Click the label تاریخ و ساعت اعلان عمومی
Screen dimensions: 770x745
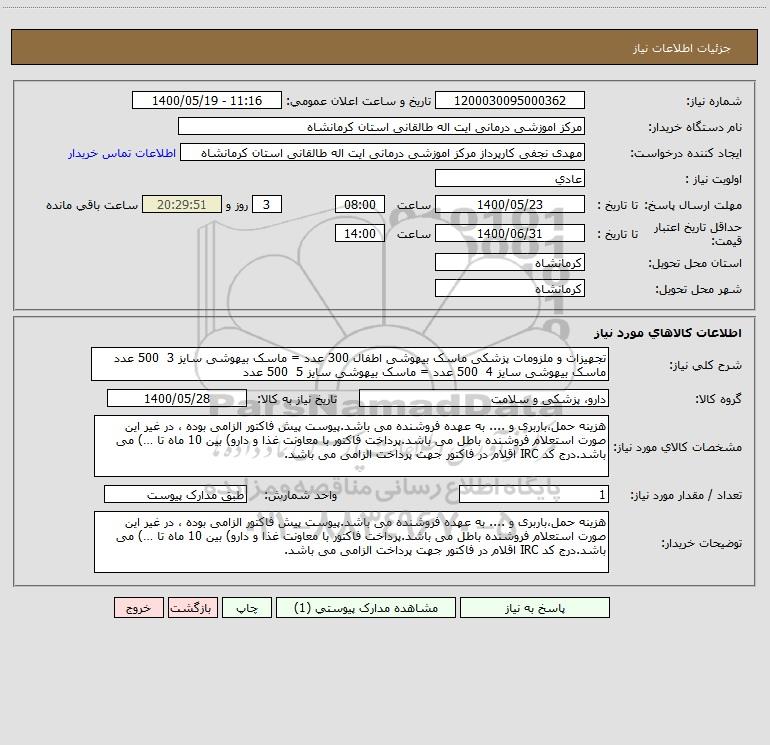[358, 101]
